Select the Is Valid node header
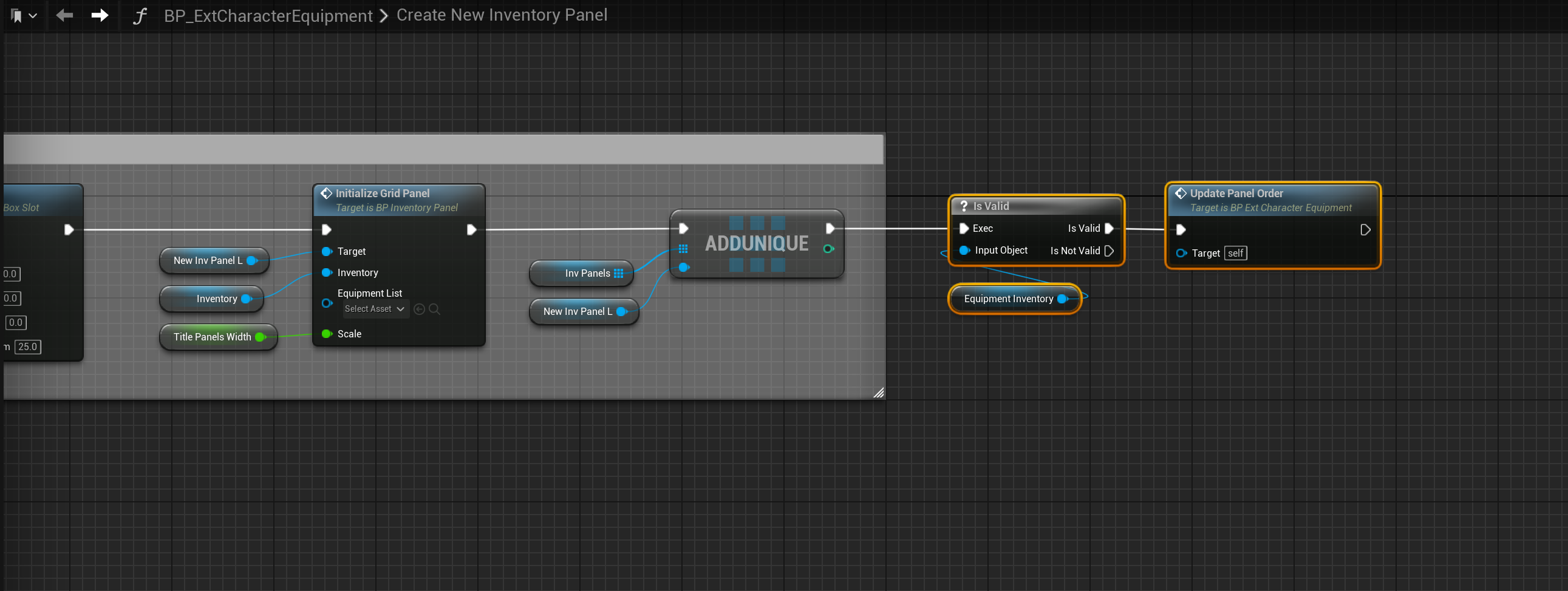 1035,206
